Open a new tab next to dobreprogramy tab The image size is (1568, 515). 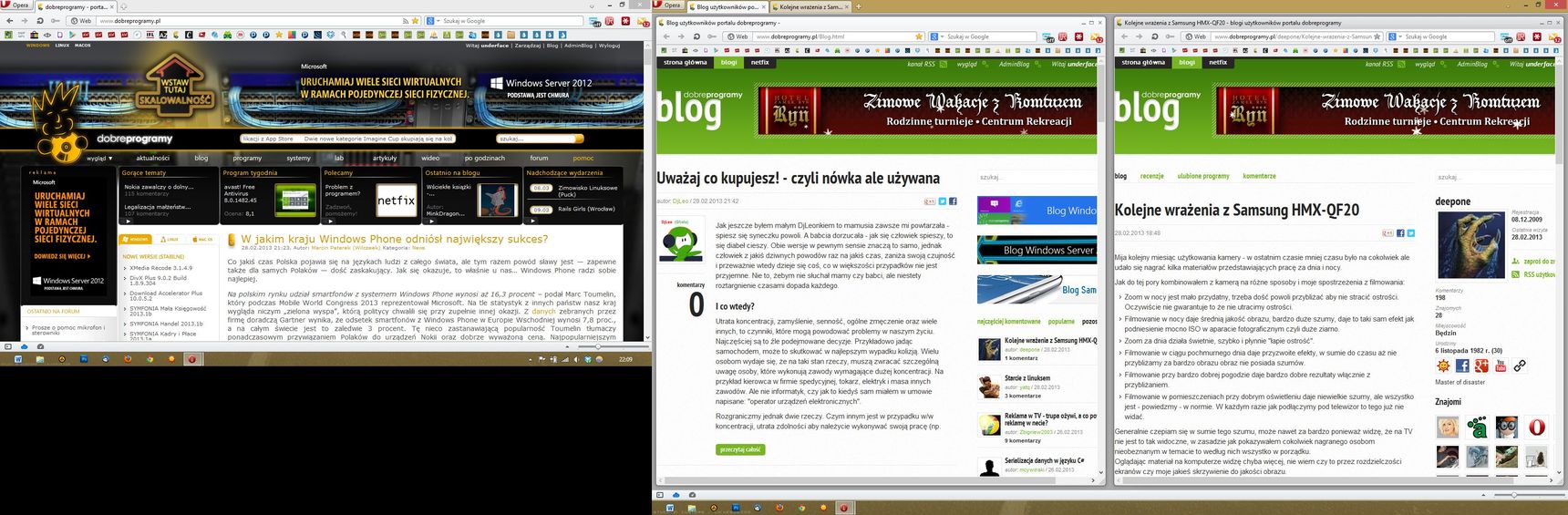coord(124,6)
